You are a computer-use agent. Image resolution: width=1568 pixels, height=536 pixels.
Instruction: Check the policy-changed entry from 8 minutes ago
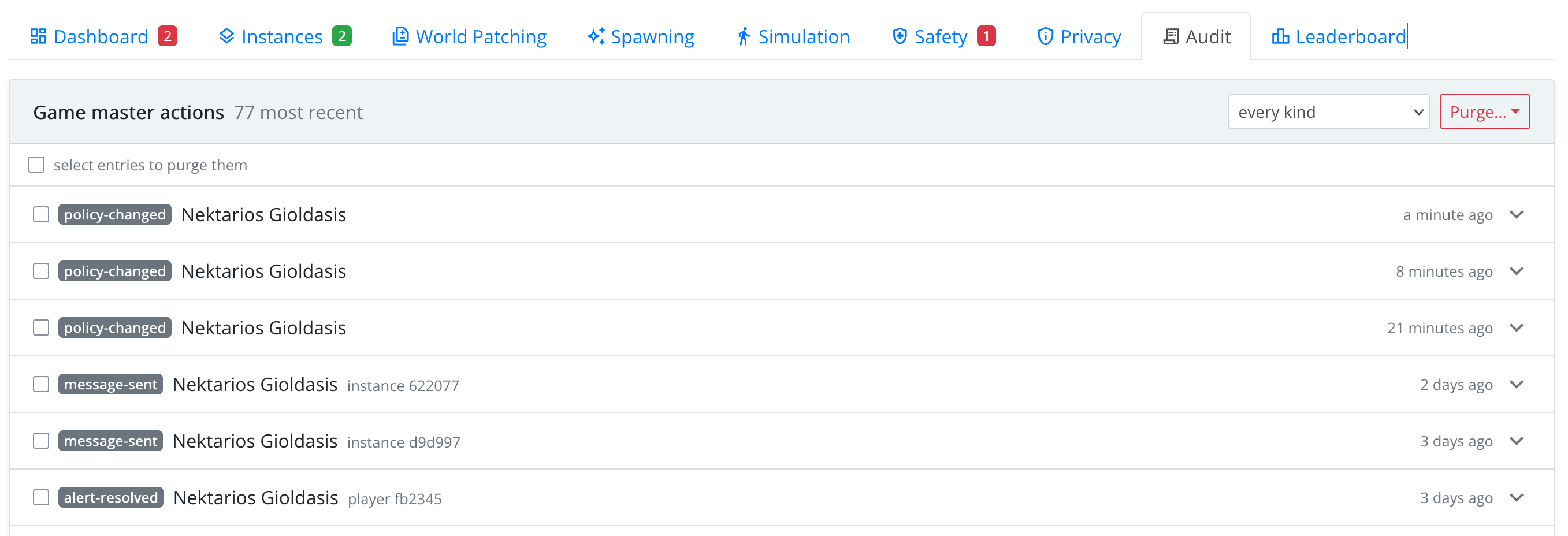(x=41, y=271)
